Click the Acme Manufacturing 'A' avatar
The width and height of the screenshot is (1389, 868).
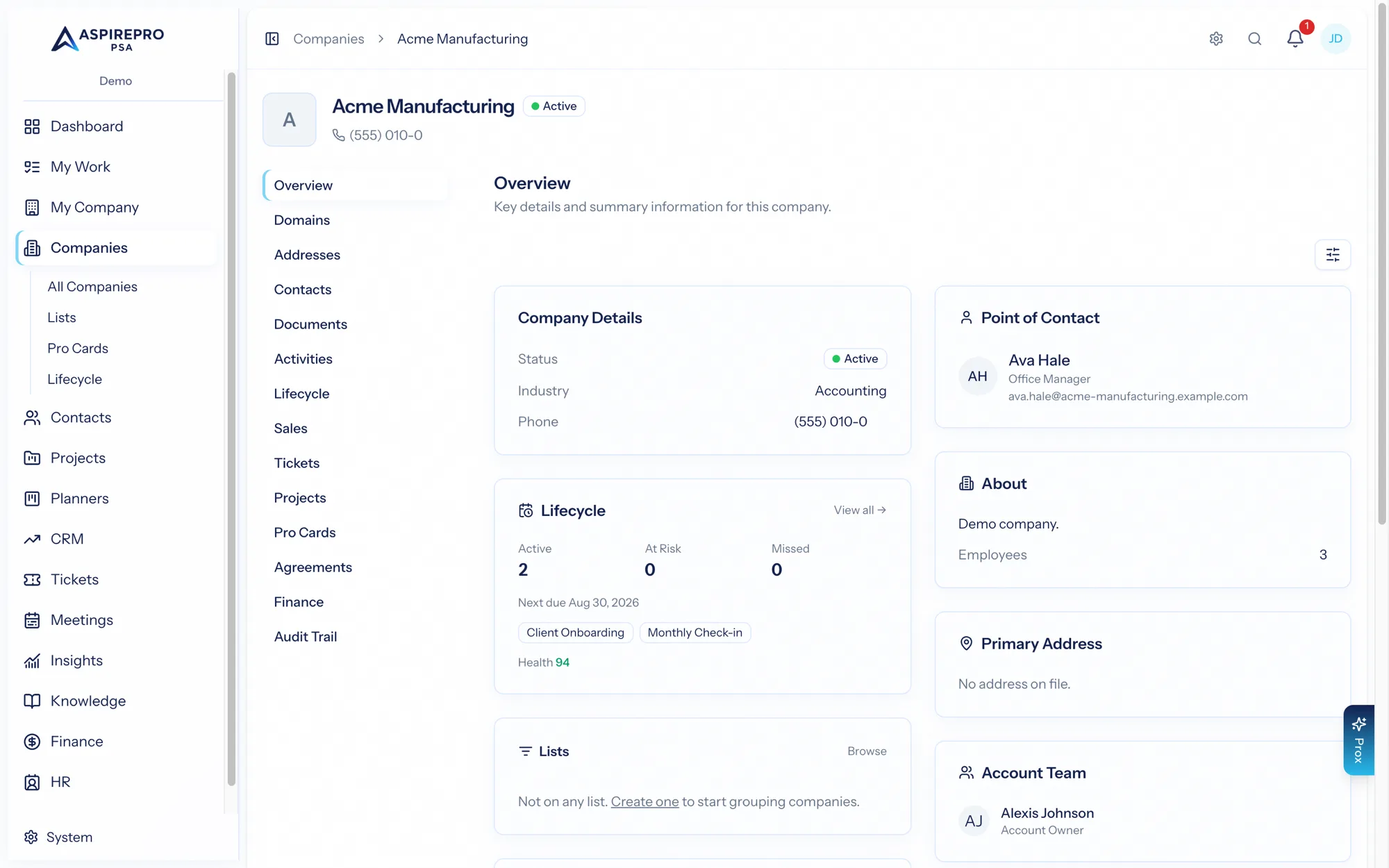click(290, 119)
